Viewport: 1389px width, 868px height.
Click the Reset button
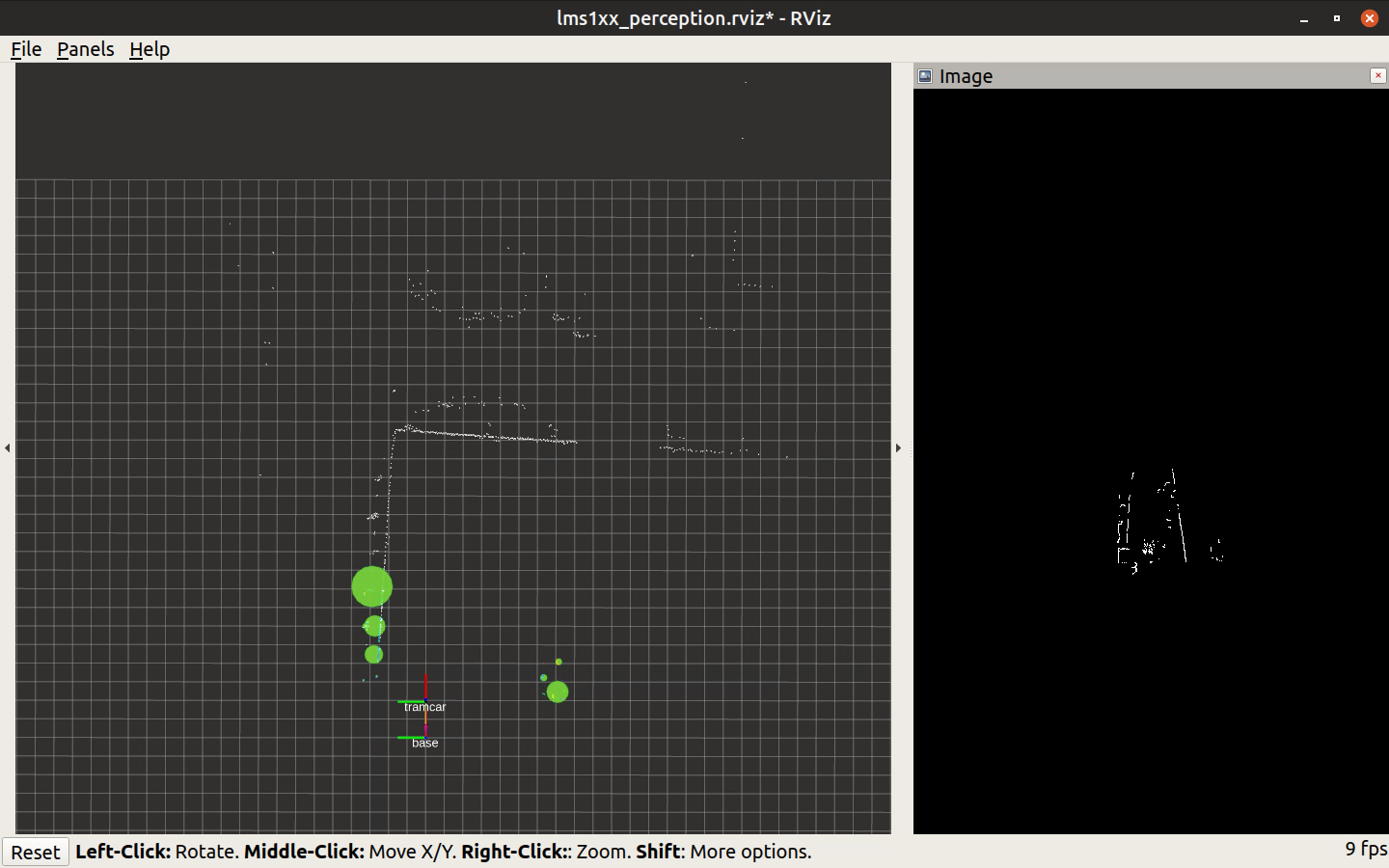click(36, 853)
